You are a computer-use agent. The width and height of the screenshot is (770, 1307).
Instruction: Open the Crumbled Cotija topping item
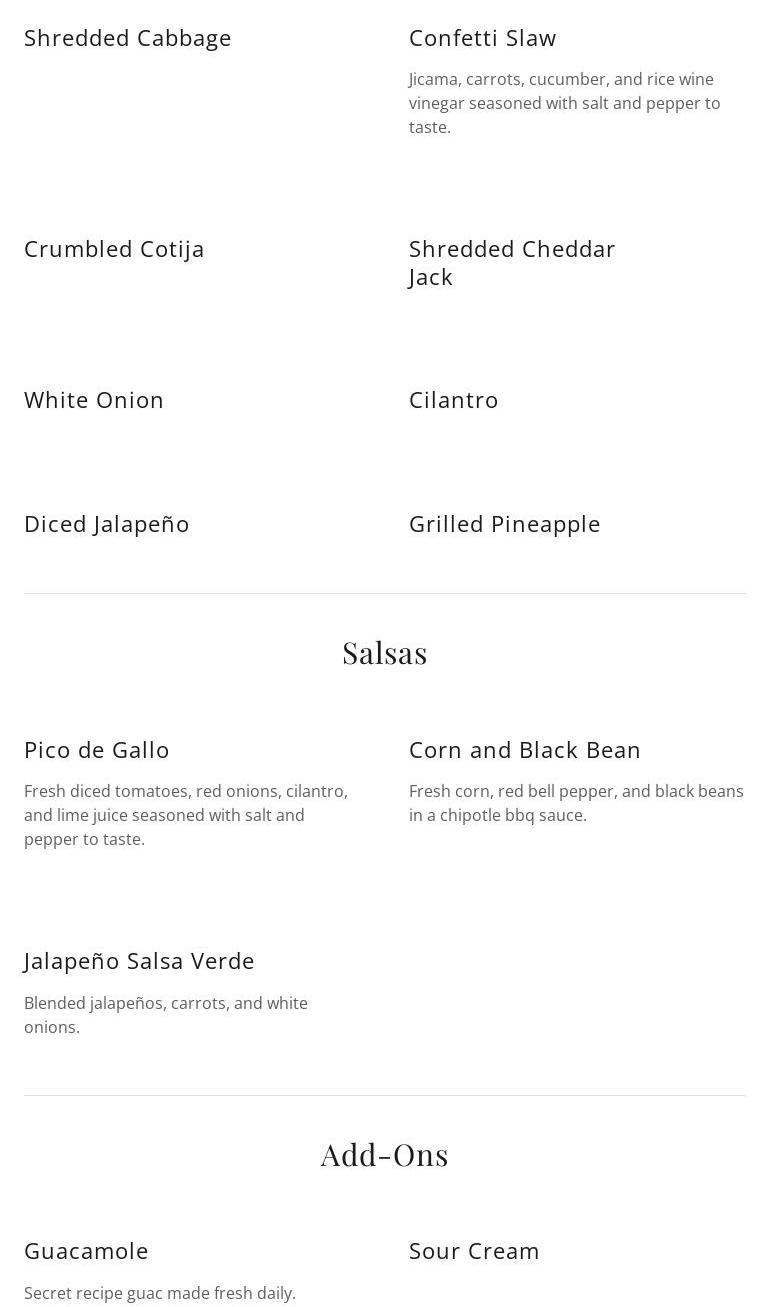(x=114, y=249)
